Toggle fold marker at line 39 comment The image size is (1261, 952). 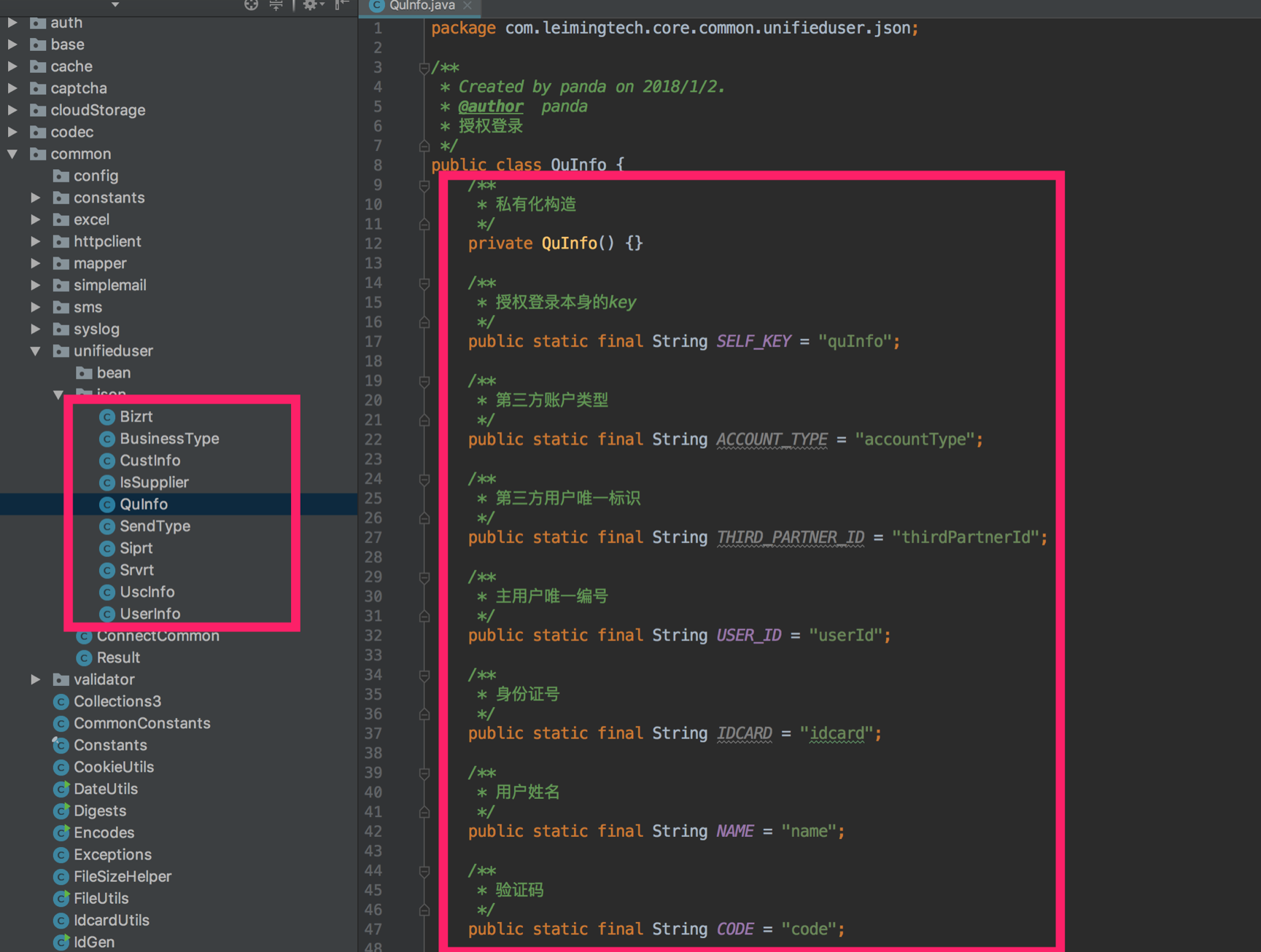(x=424, y=773)
